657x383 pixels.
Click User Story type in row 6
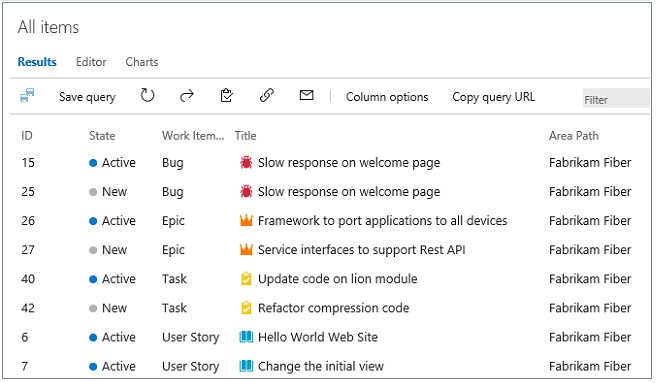pos(191,337)
